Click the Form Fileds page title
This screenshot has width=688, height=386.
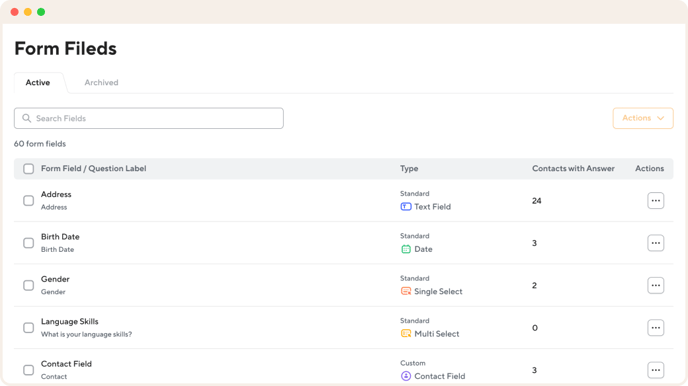tap(66, 48)
